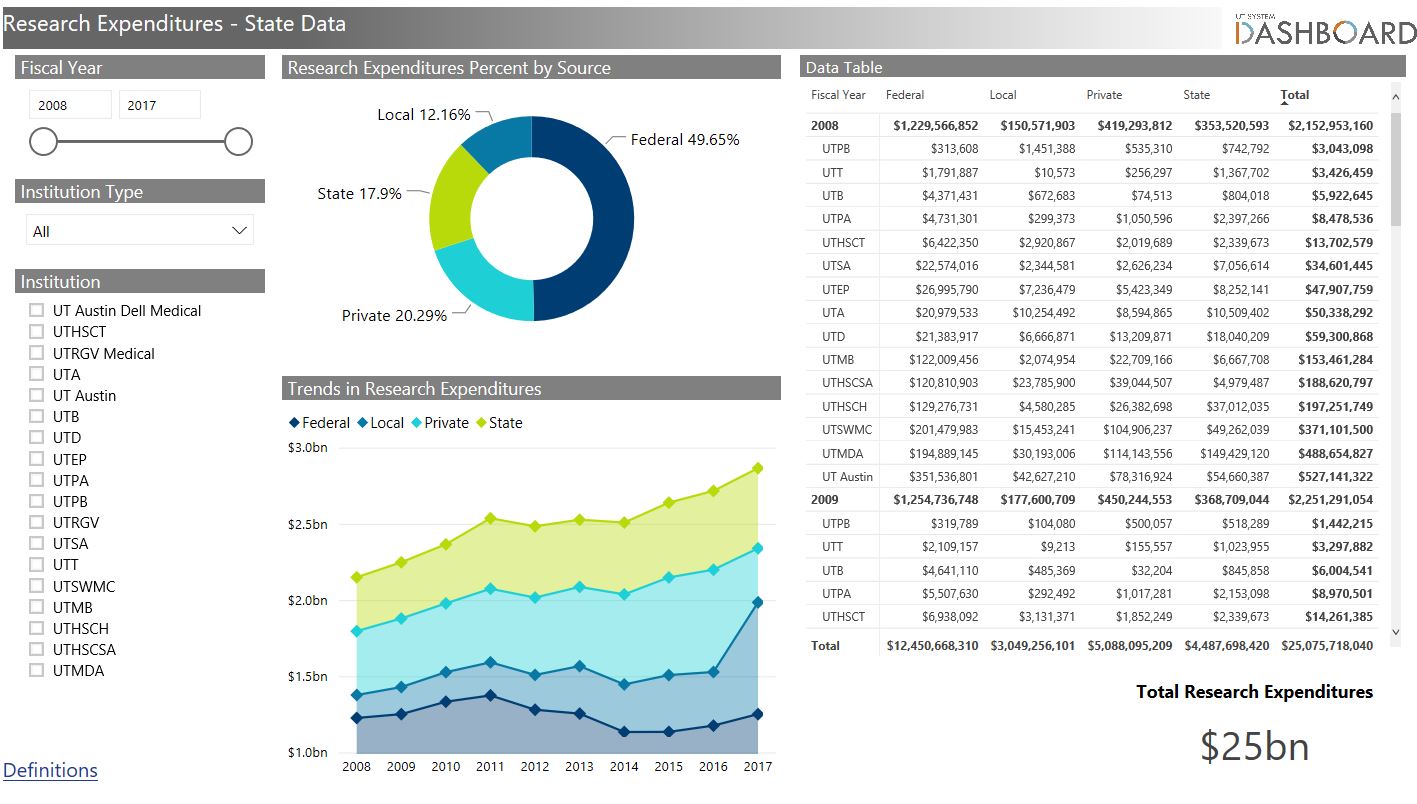Screen dimensions: 1417x804
Task: Select the UTB institution checkbox
Action: tap(36, 416)
